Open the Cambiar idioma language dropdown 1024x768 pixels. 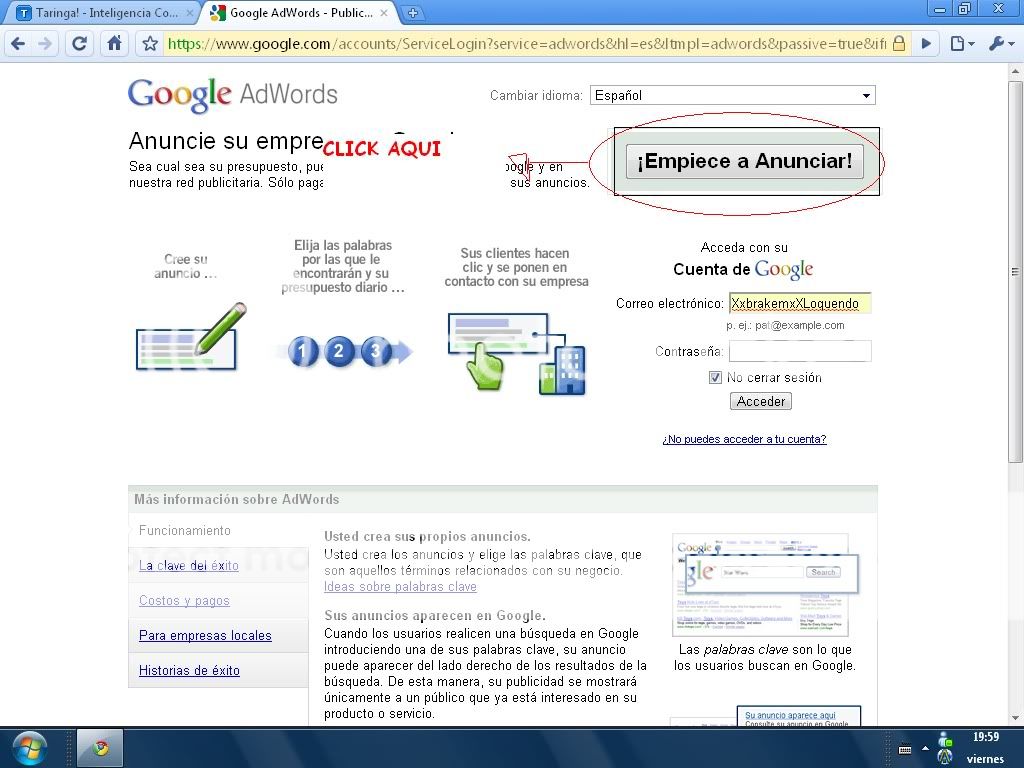[x=733, y=95]
